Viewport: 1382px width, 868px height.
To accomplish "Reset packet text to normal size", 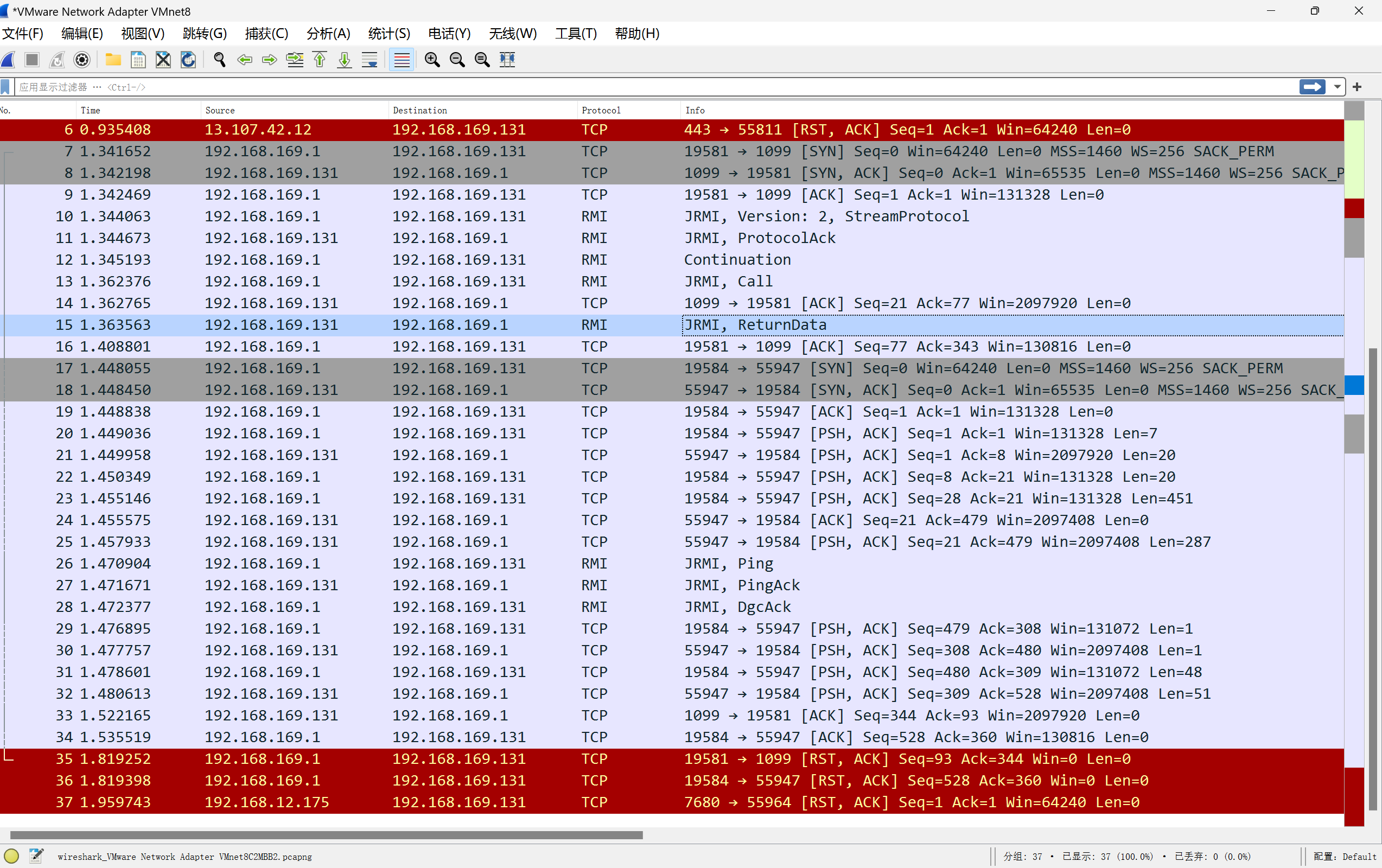I will [x=482, y=60].
